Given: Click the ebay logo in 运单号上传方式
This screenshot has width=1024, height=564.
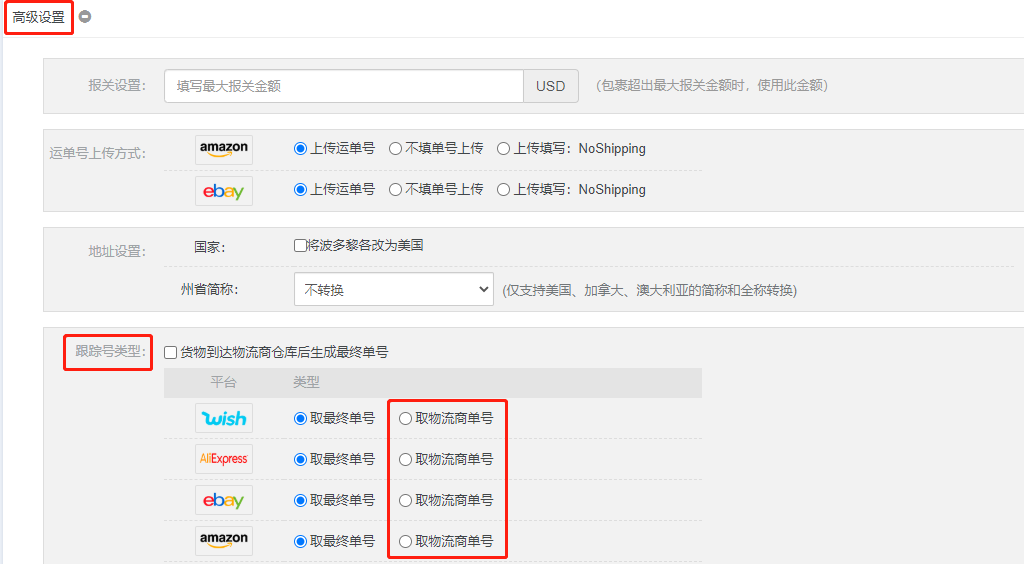Looking at the screenshot, I should tap(223, 191).
